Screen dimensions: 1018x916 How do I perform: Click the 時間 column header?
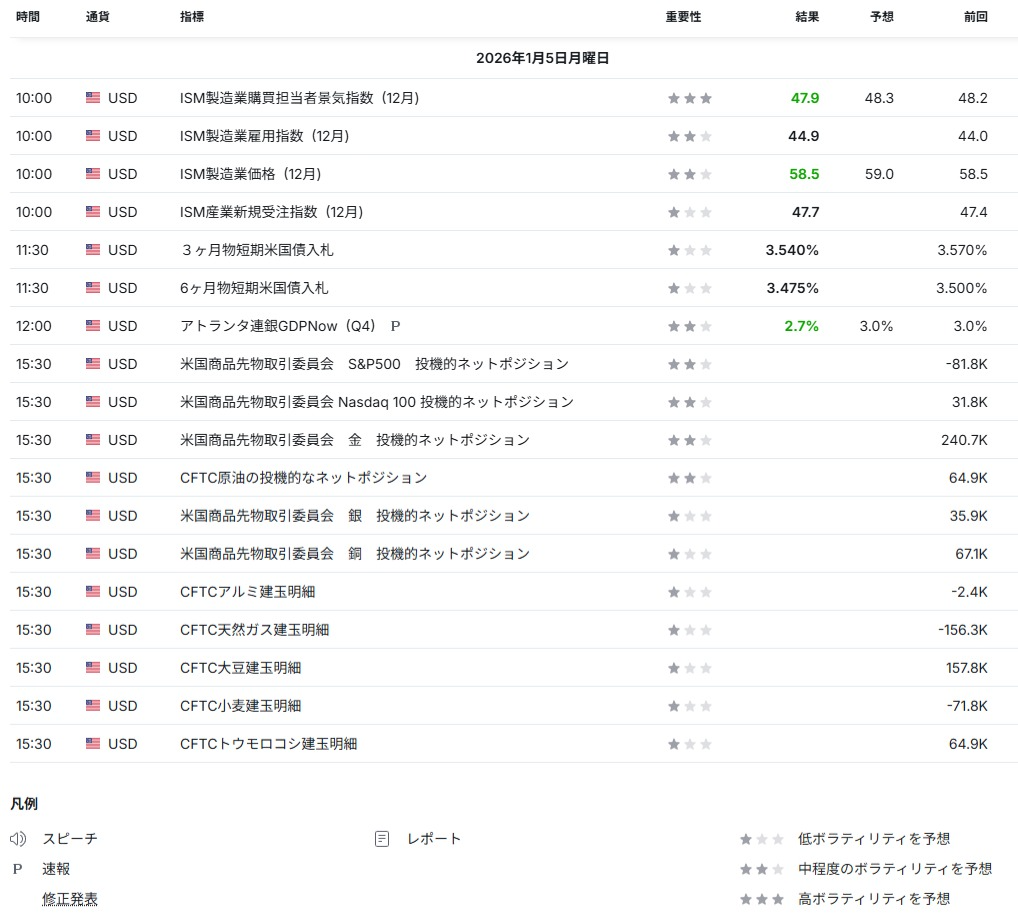[28, 17]
